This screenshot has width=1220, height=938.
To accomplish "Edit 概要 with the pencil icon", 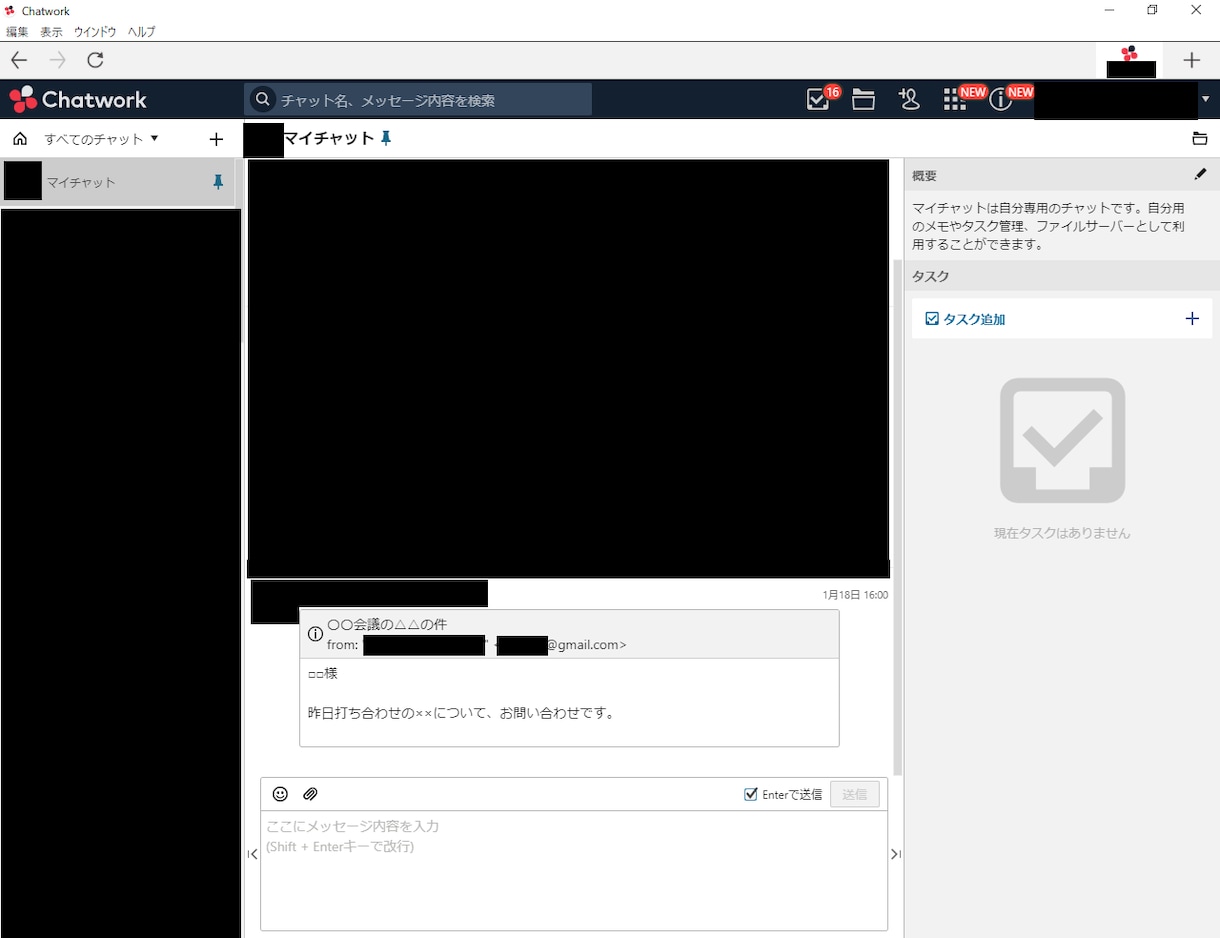I will click(1200, 174).
